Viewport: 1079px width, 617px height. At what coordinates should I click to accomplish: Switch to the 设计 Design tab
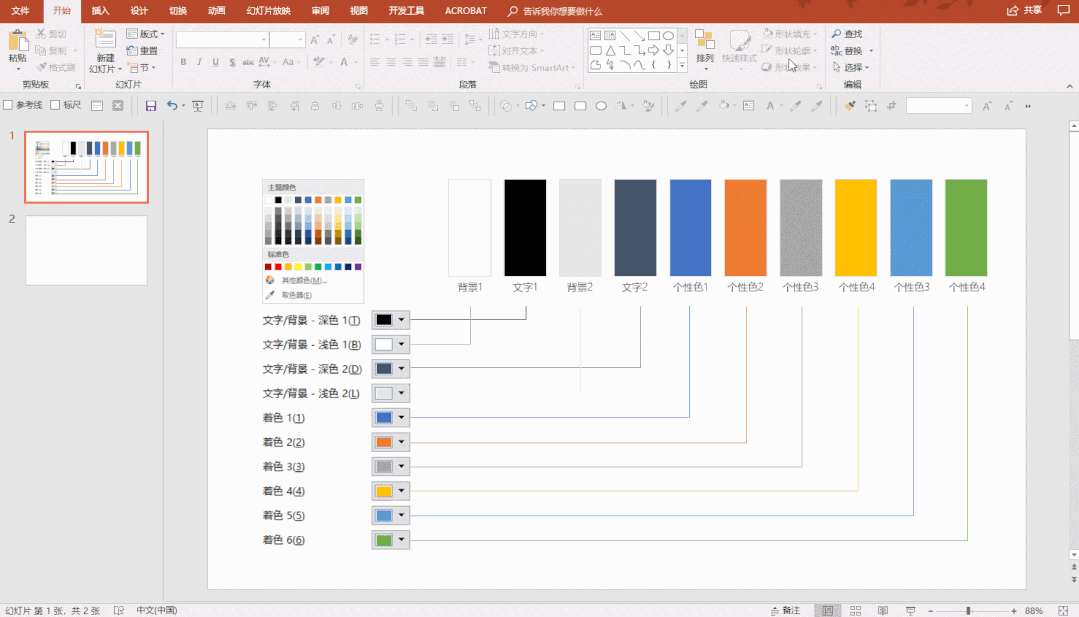[x=139, y=11]
